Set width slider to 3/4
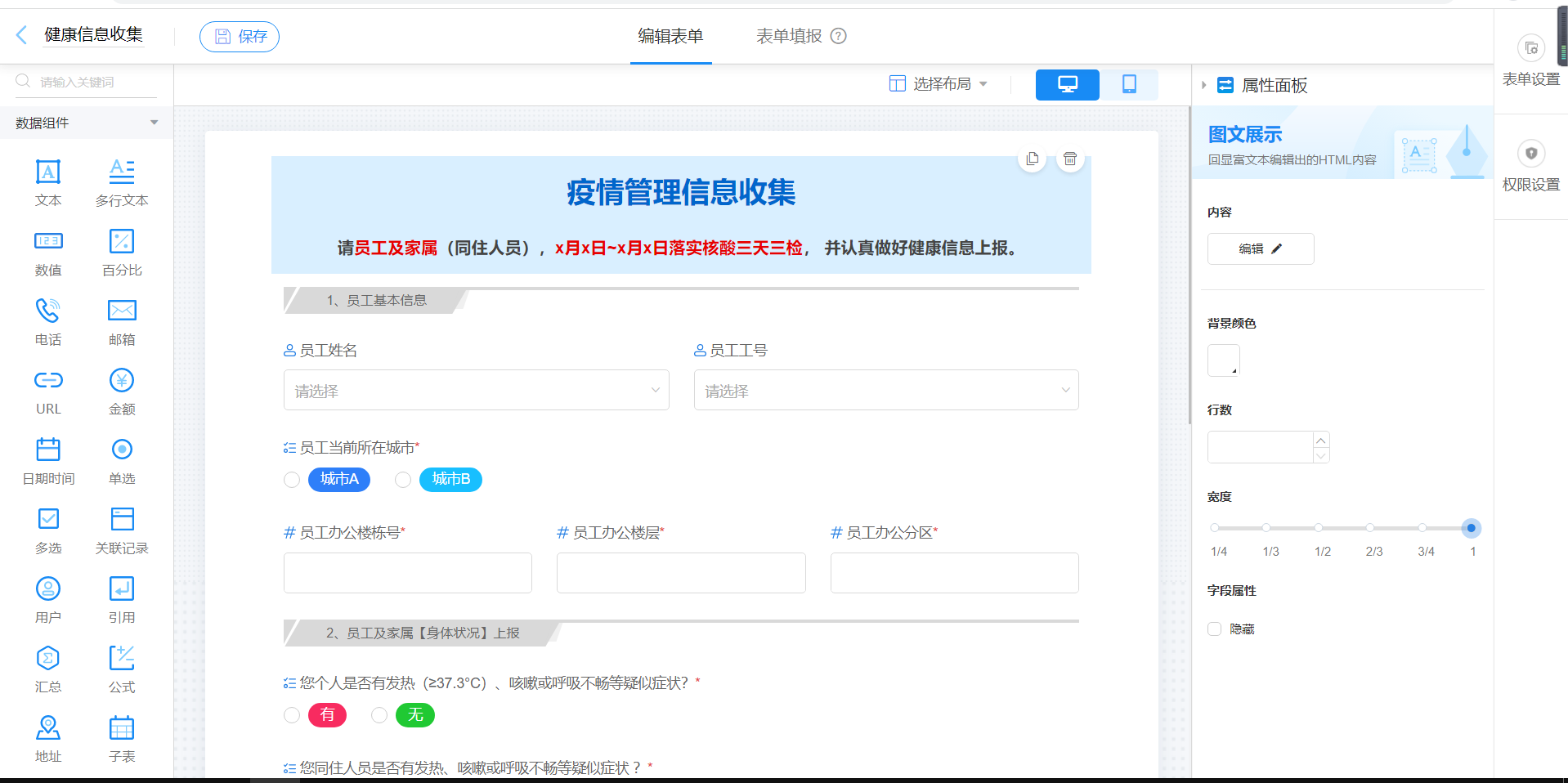 click(1422, 528)
